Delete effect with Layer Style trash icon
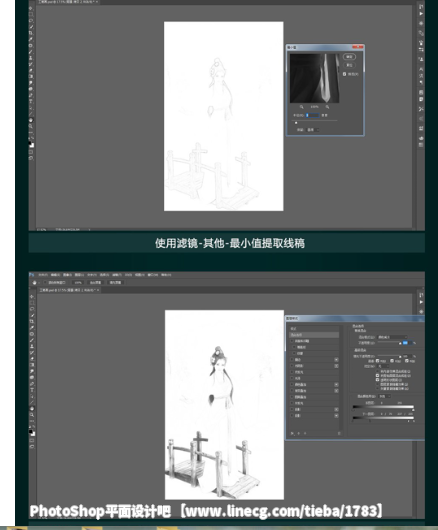The width and height of the screenshot is (438, 530). pyautogui.click(x=339, y=433)
